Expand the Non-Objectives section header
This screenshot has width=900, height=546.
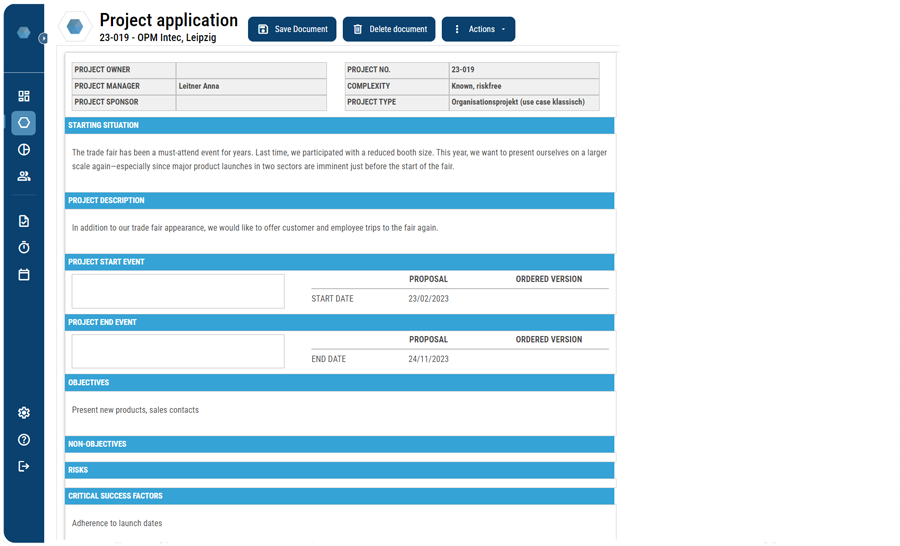pos(339,444)
